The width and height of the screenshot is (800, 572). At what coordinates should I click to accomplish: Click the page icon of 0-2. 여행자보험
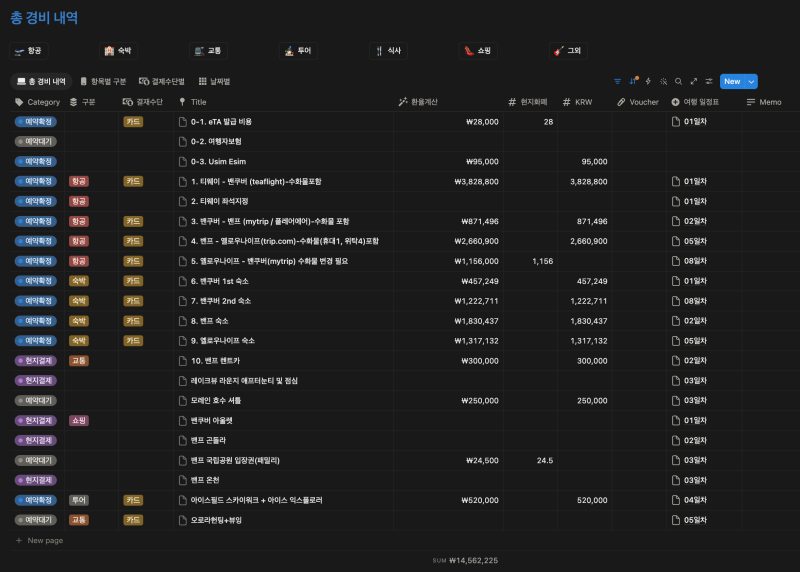click(183, 142)
